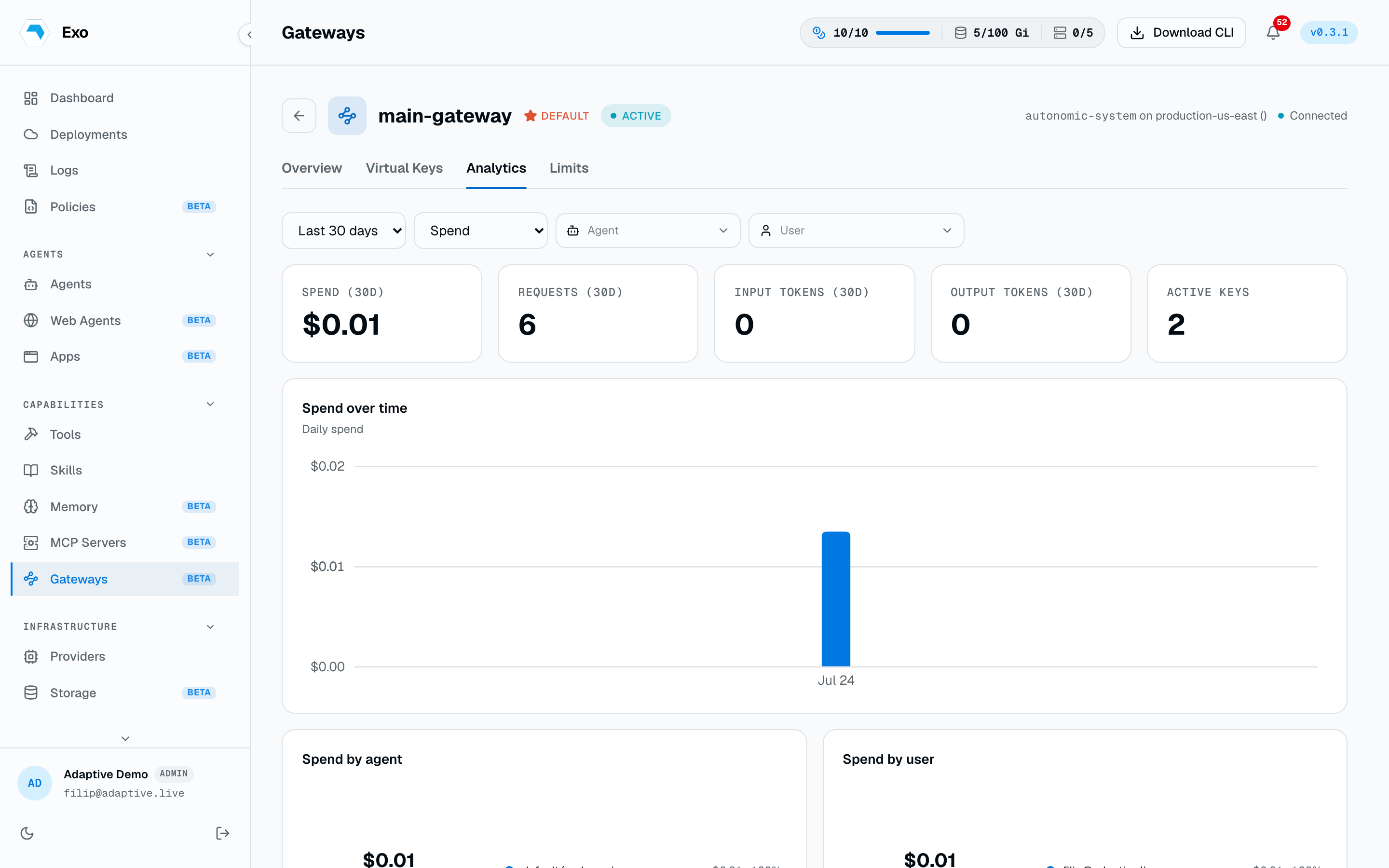Go back with the arrow button
This screenshot has height=868, width=1389.
(x=299, y=115)
